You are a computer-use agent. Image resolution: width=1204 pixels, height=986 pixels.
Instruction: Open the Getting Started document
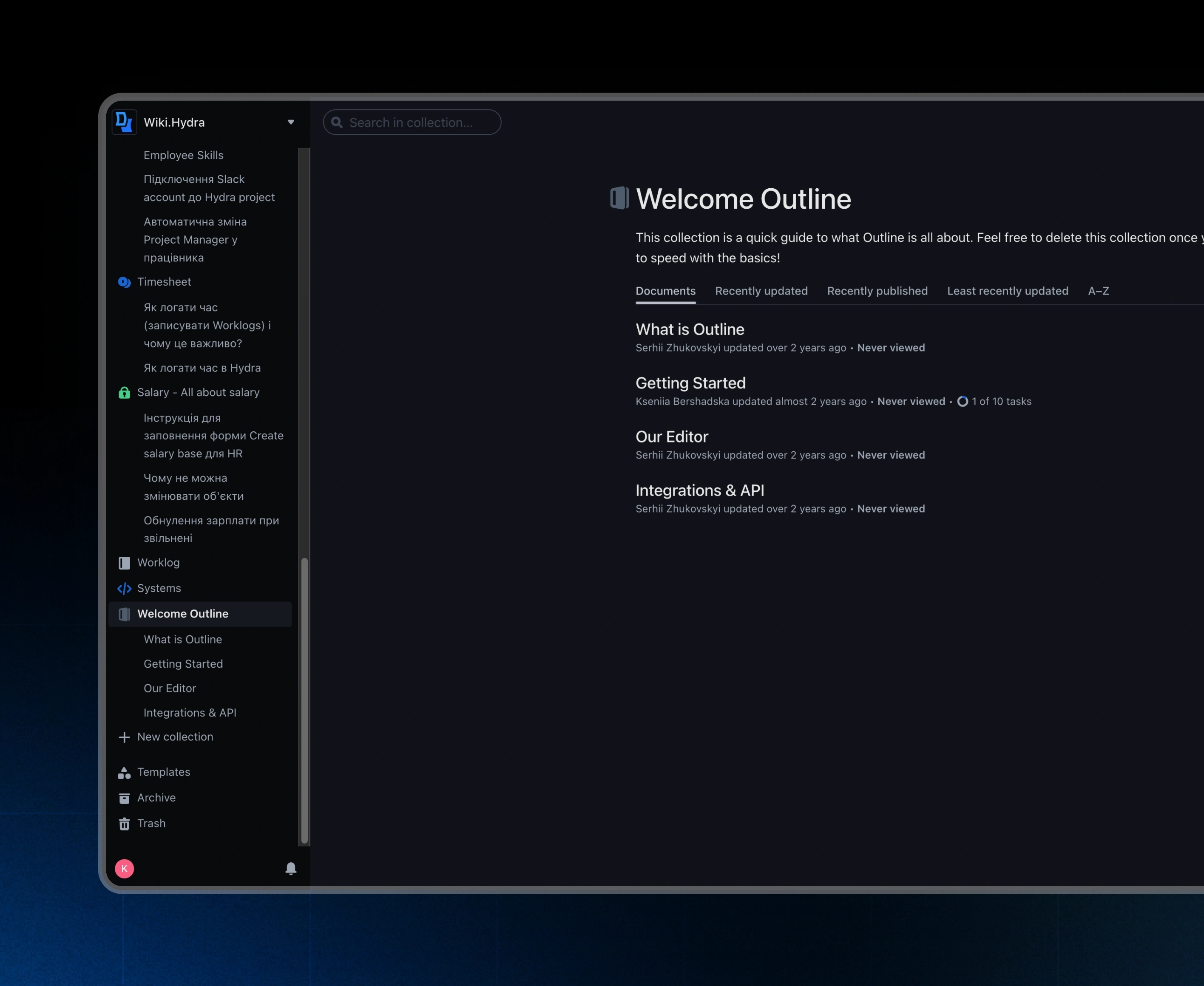click(690, 383)
